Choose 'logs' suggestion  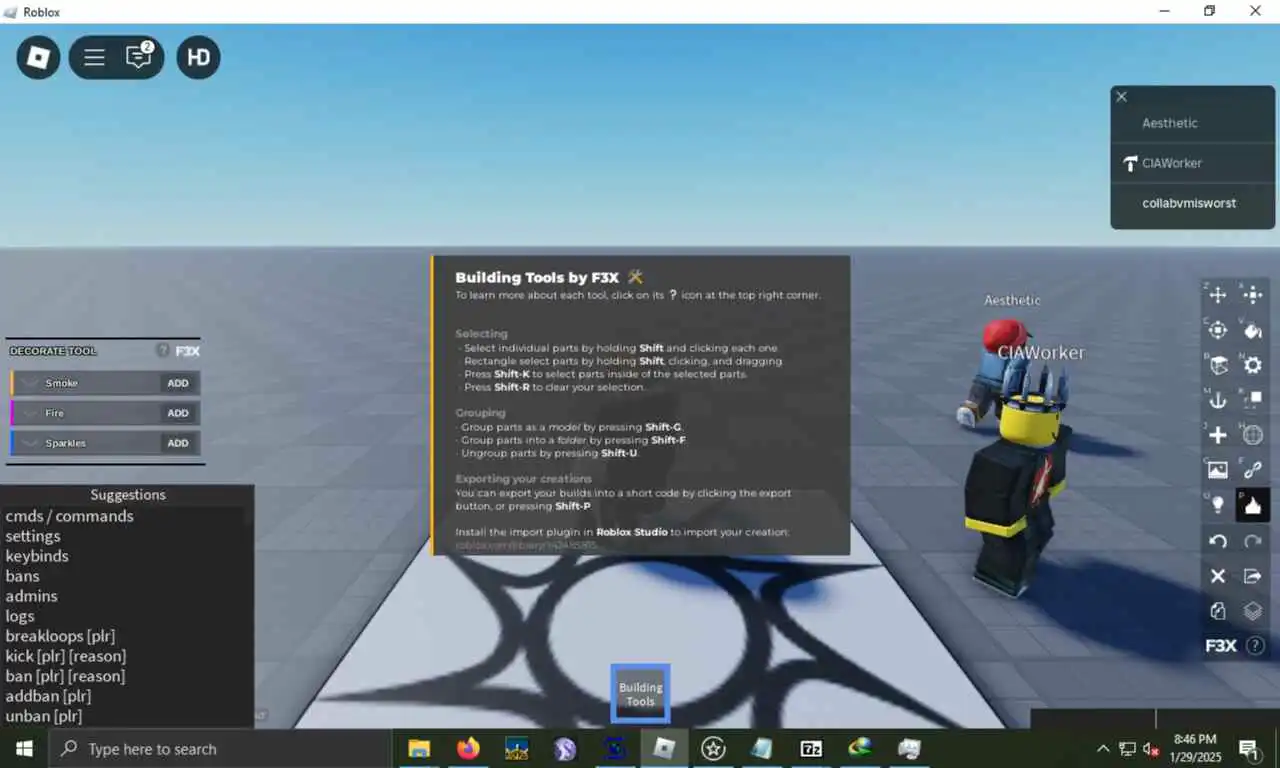(20, 616)
